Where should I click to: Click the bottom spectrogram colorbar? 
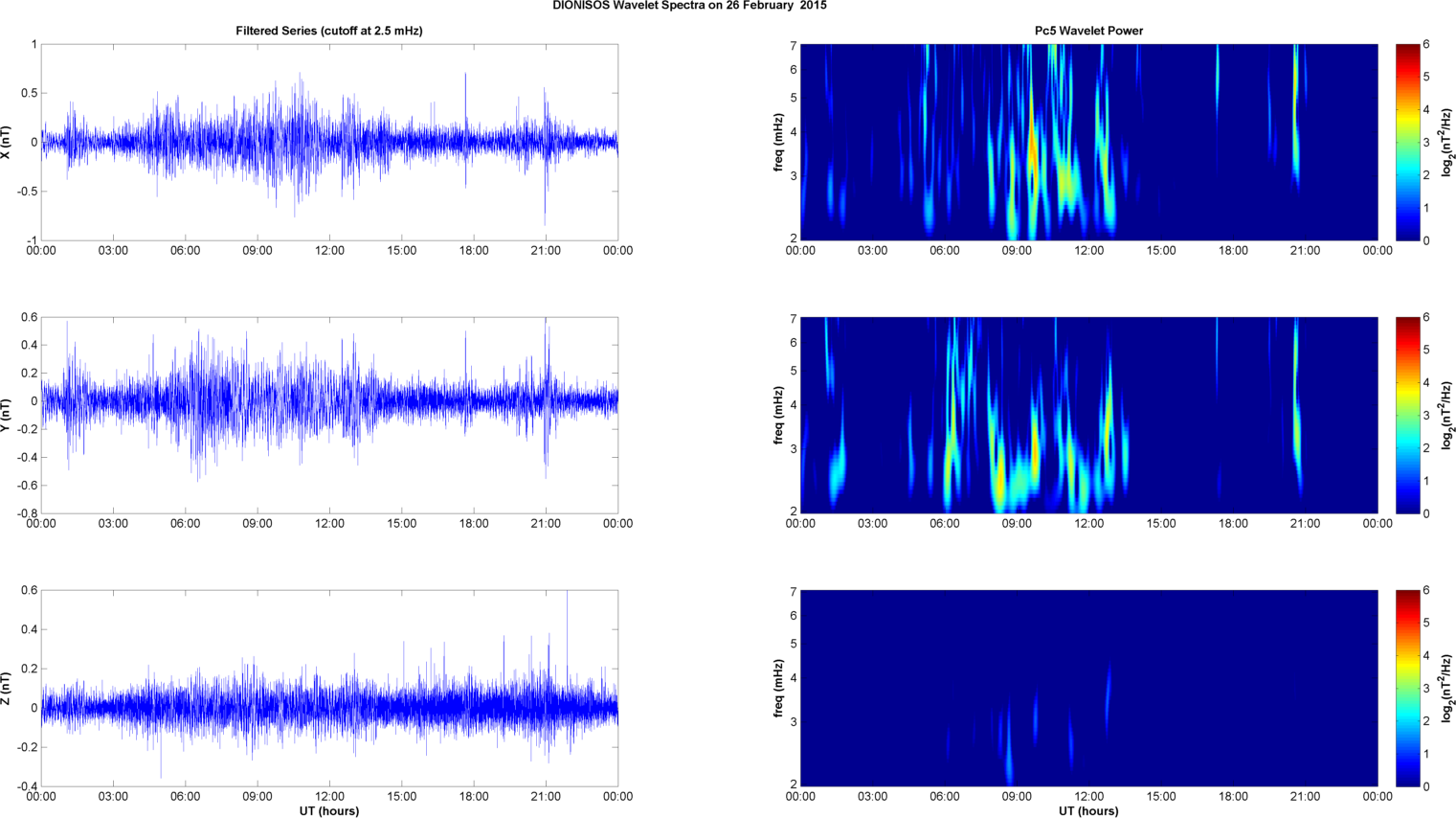[x=1407, y=688]
